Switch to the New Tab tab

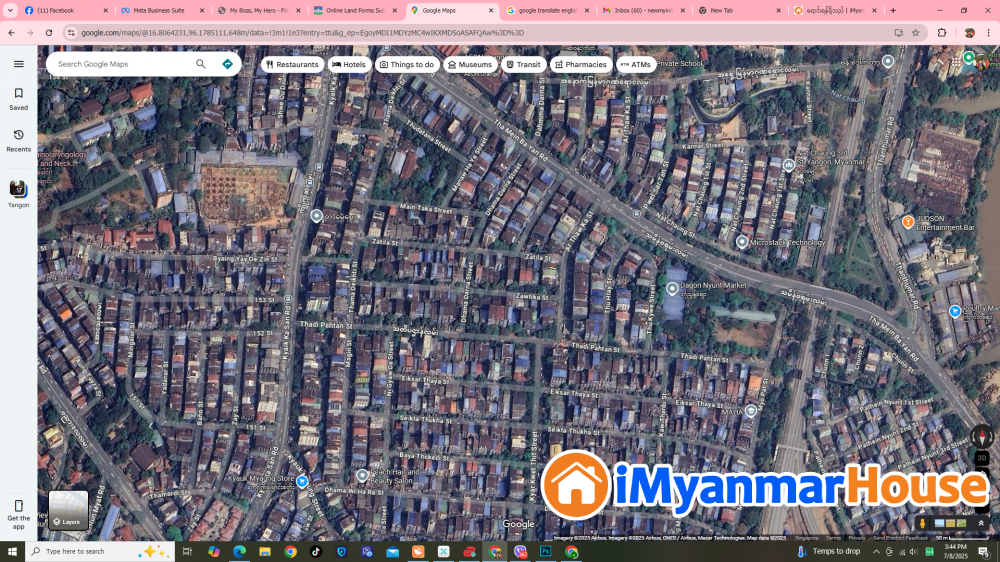coord(739,10)
